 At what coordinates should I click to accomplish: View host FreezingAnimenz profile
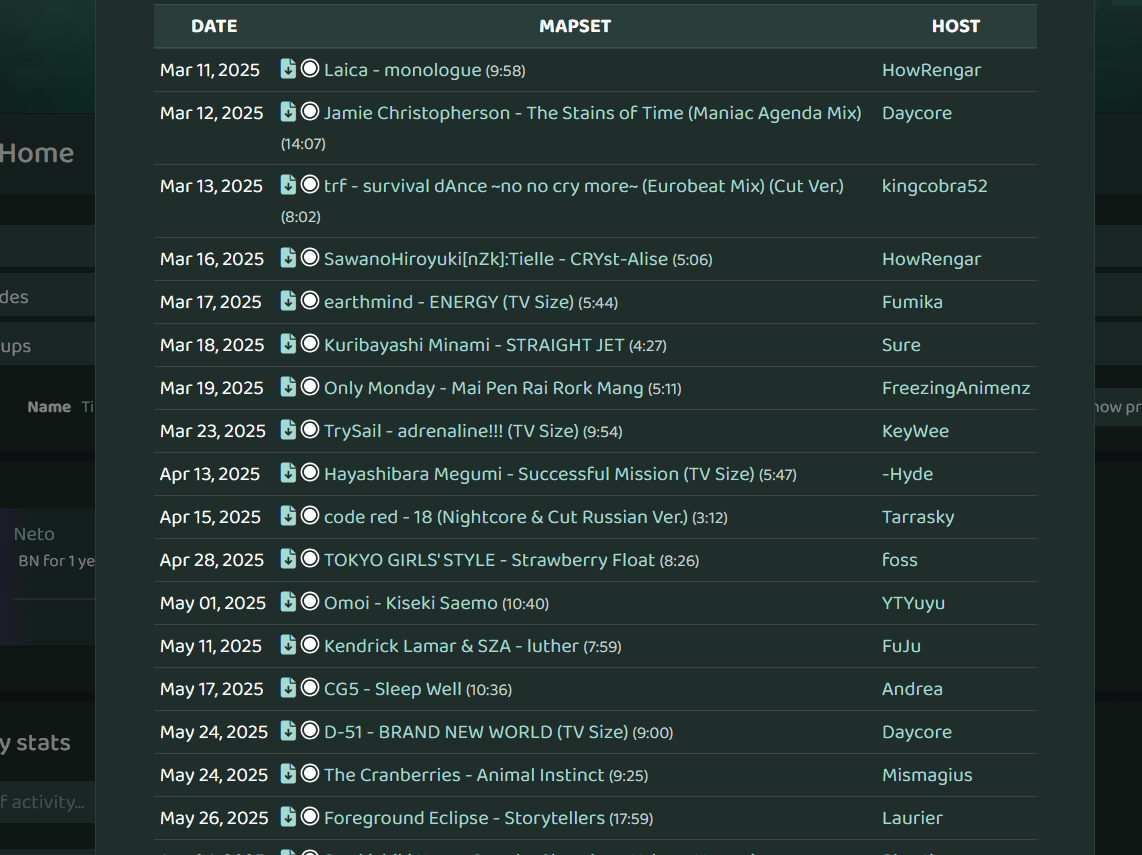[x=956, y=387]
